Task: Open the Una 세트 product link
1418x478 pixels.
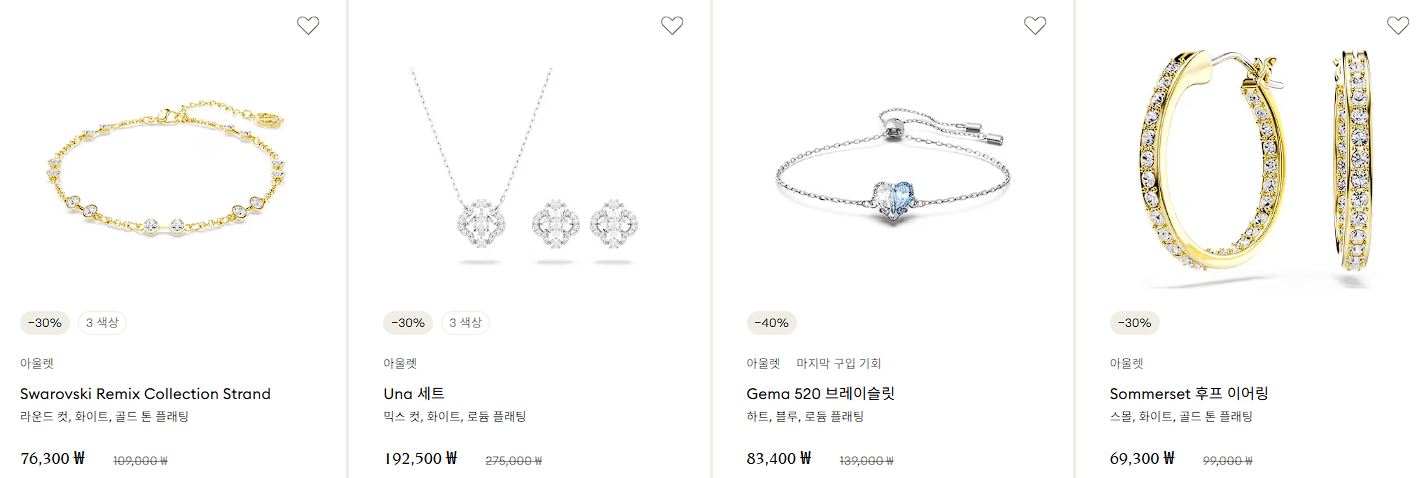Action: click(x=414, y=394)
